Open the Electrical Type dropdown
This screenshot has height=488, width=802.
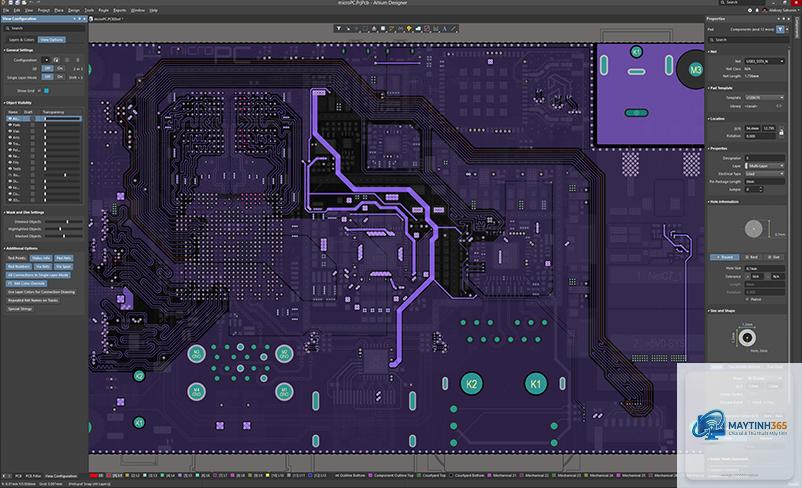click(x=765, y=174)
